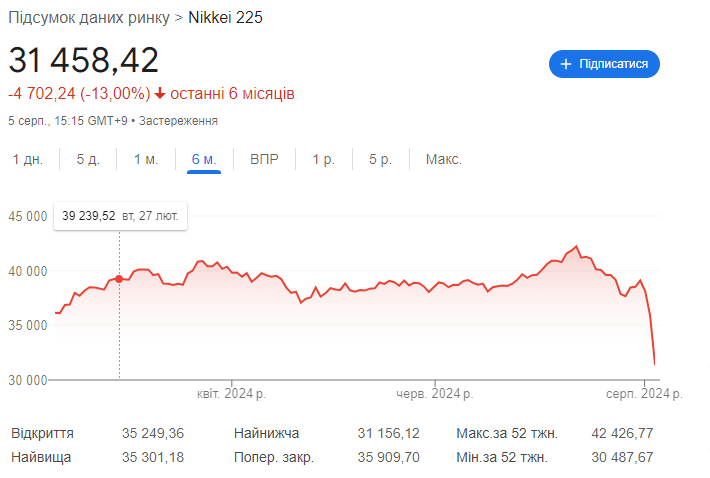Click the 39 239,52 chart tooltip
This screenshot has width=710, height=478.
[120, 215]
